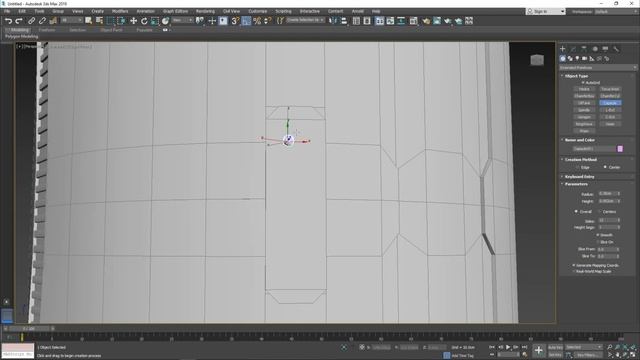Viewport: 640px width, 360px height.
Task: Switch to the Hierarchy command panel tab
Action: tap(584, 49)
